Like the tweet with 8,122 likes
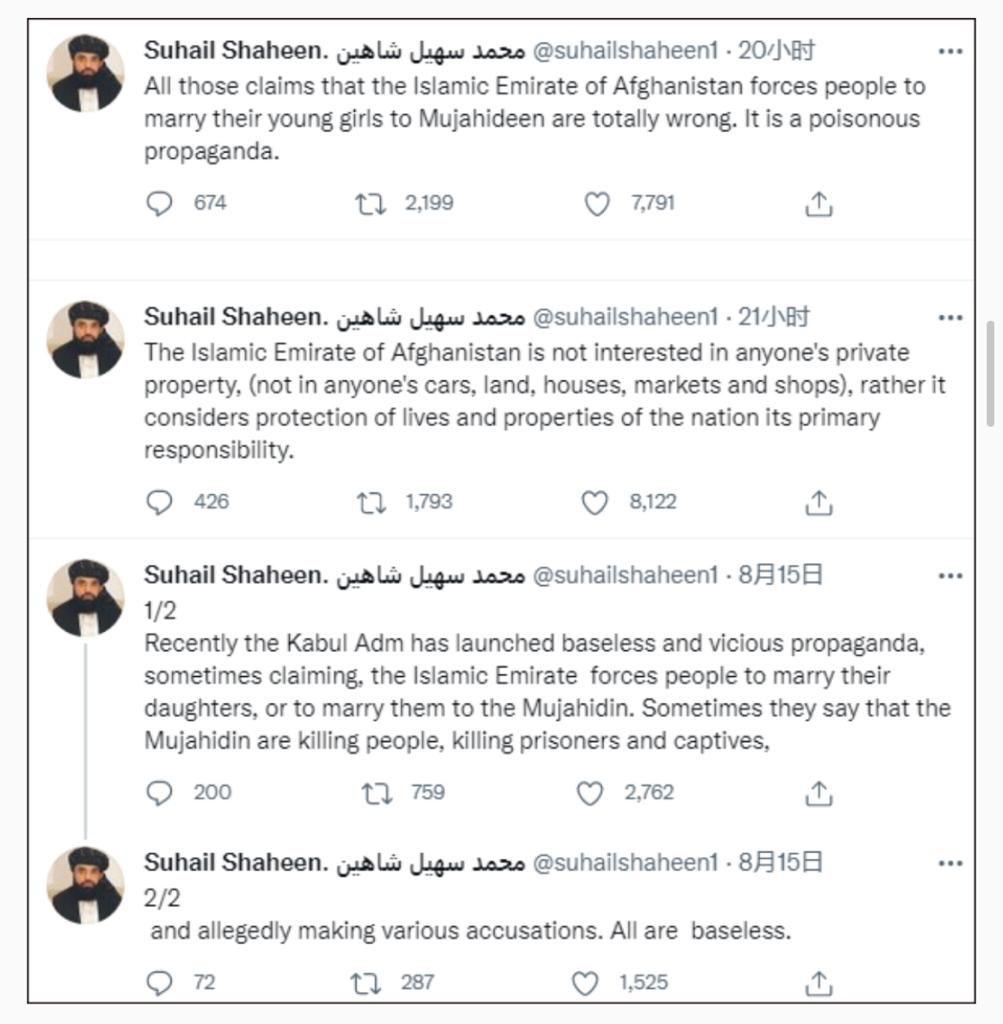This screenshot has width=1003, height=1024. (594, 503)
